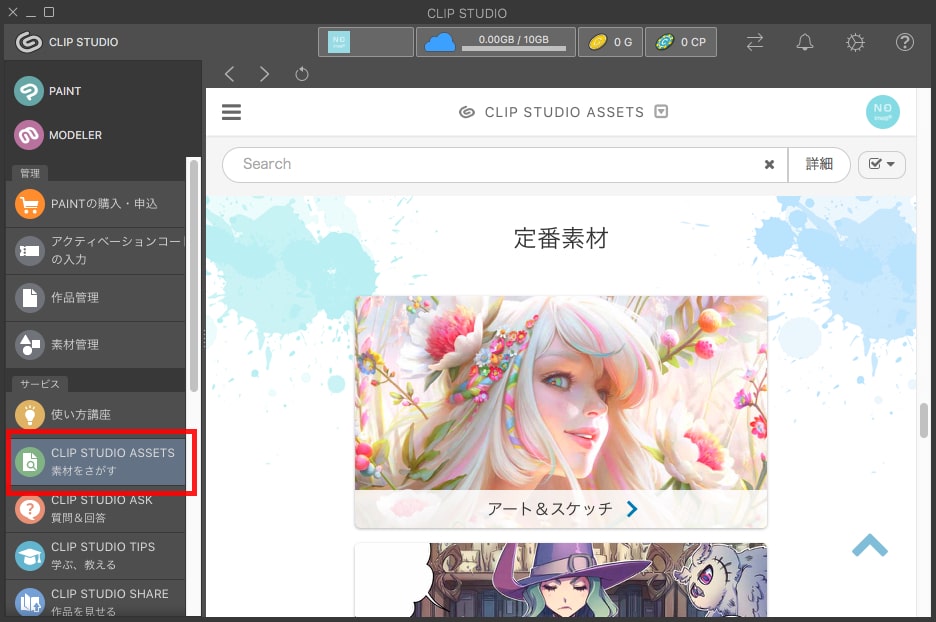Launch CLIP STUDIO PAINT from sidebar

tap(48, 91)
